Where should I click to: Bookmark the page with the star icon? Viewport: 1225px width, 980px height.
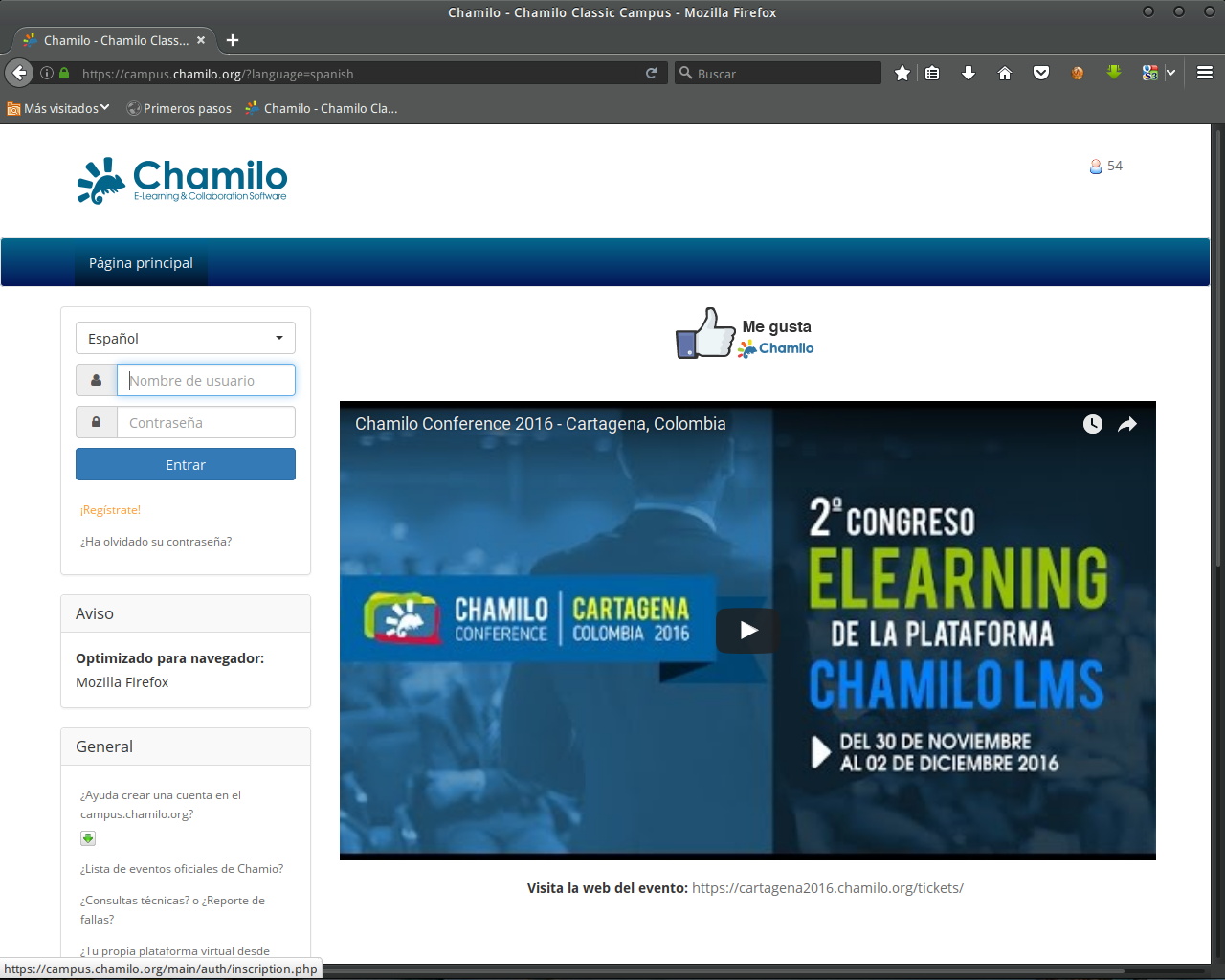tap(901, 72)
